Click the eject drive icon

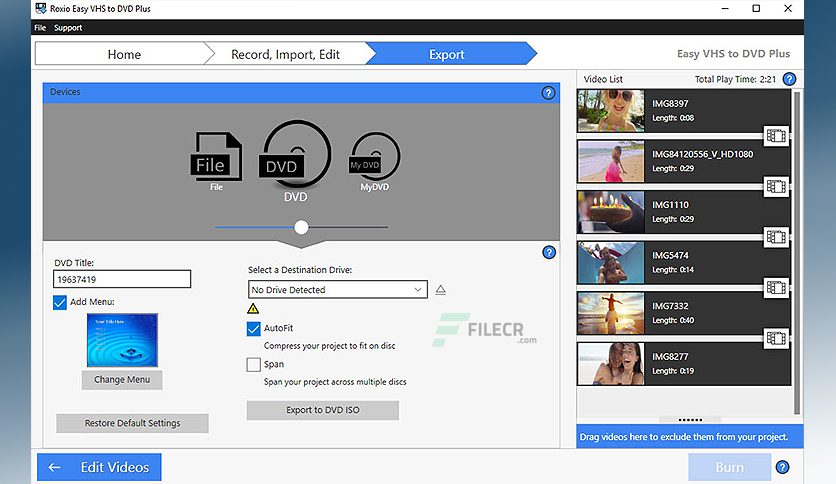440,290
